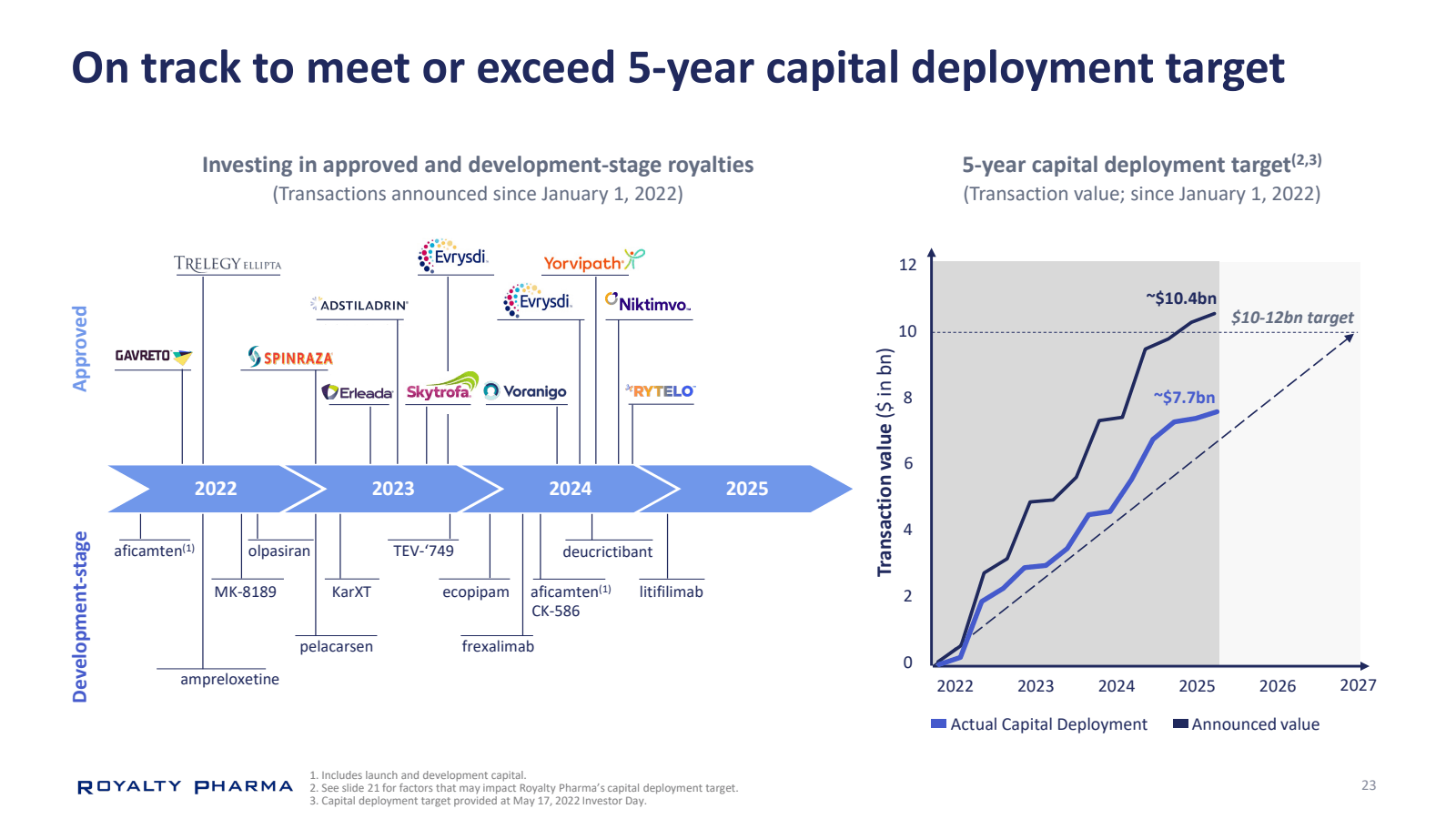Click the topmost Evrysdi logo

(x=453, y=256)
